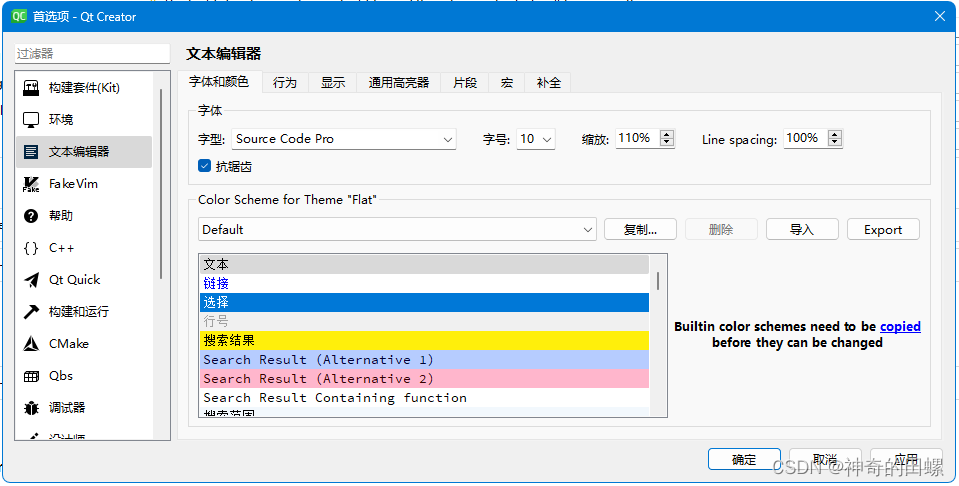
Task: Click the 复制... button
Action: (x=640, y=229)
